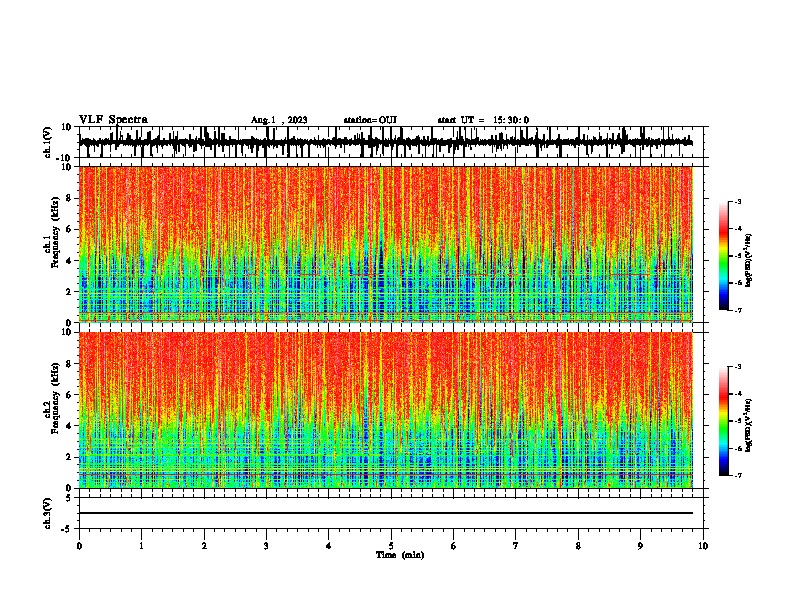Click the "-7" label on ch.2 color scale
Screen dimensions: 792x612
point(737,475)
